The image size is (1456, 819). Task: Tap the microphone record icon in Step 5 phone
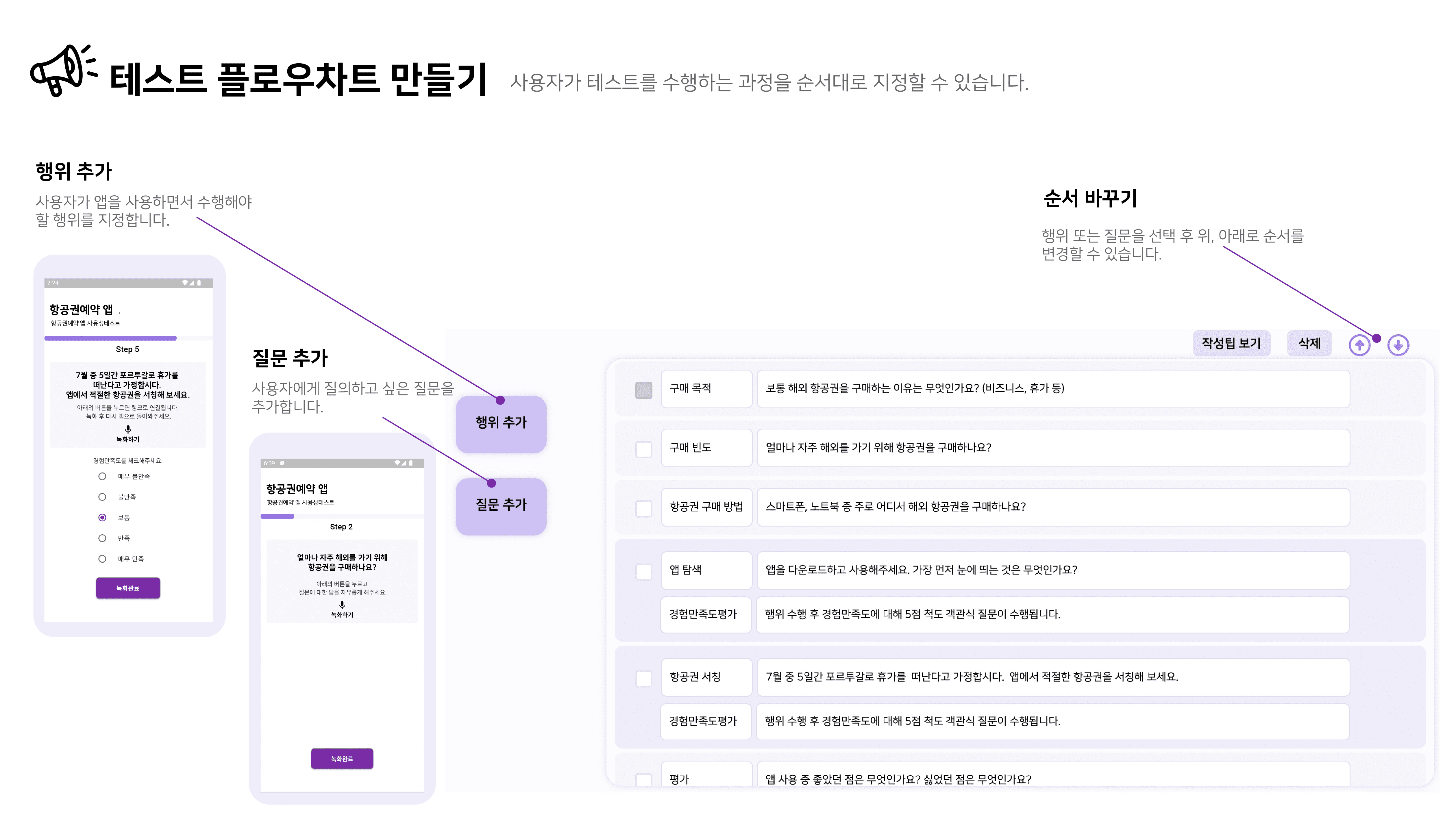[x=128, y=429]
